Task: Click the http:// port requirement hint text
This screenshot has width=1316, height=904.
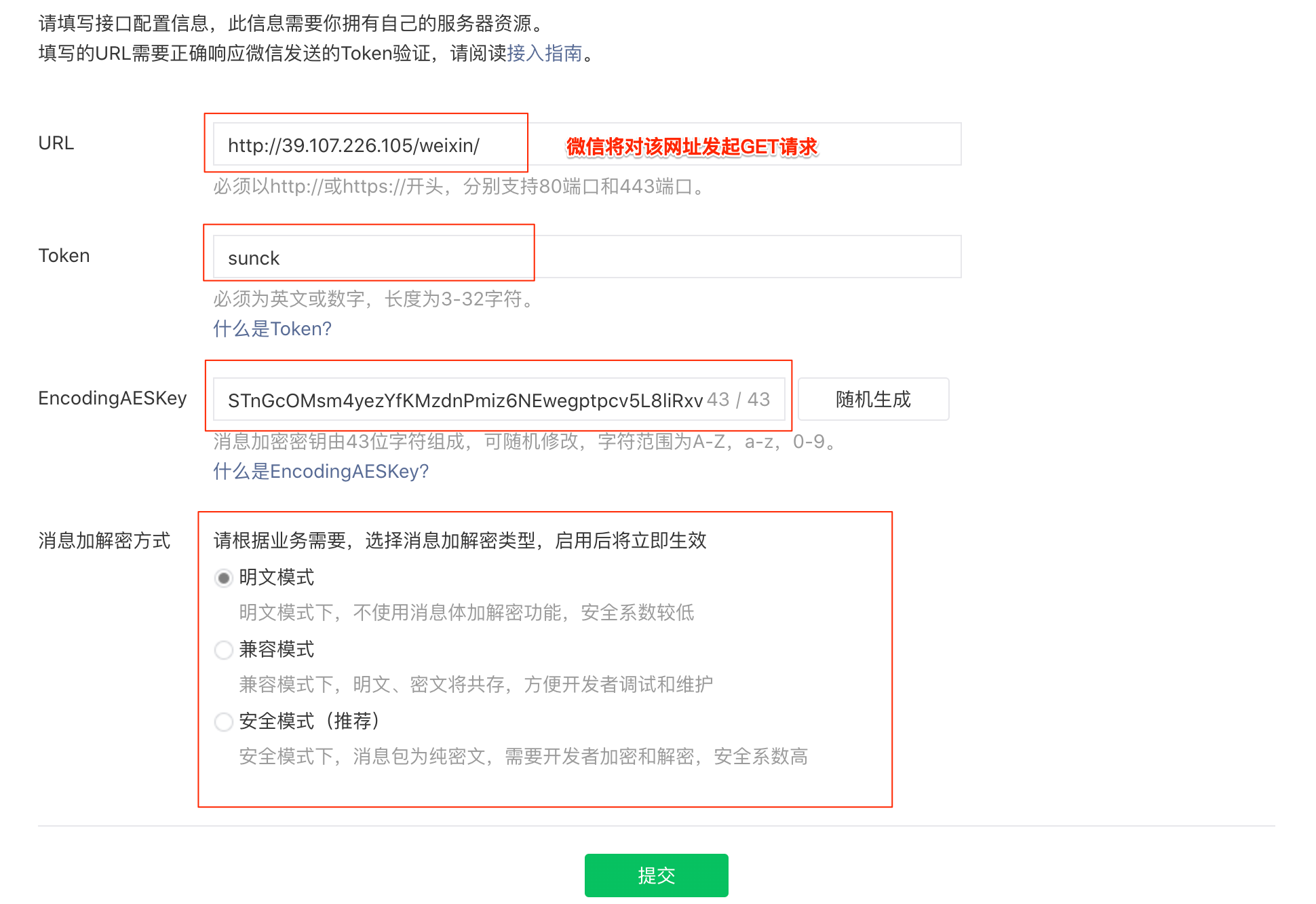Action: coord(457,187)
